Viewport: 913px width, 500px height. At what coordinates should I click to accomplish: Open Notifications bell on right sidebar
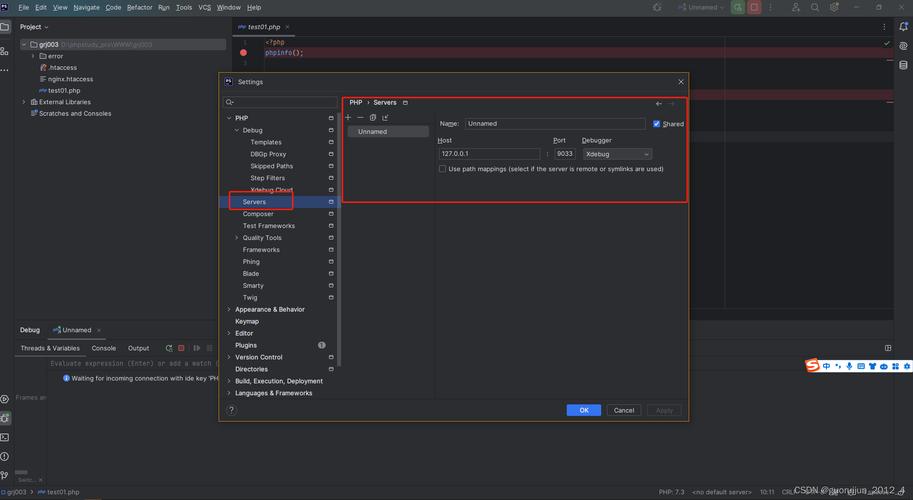903,27
